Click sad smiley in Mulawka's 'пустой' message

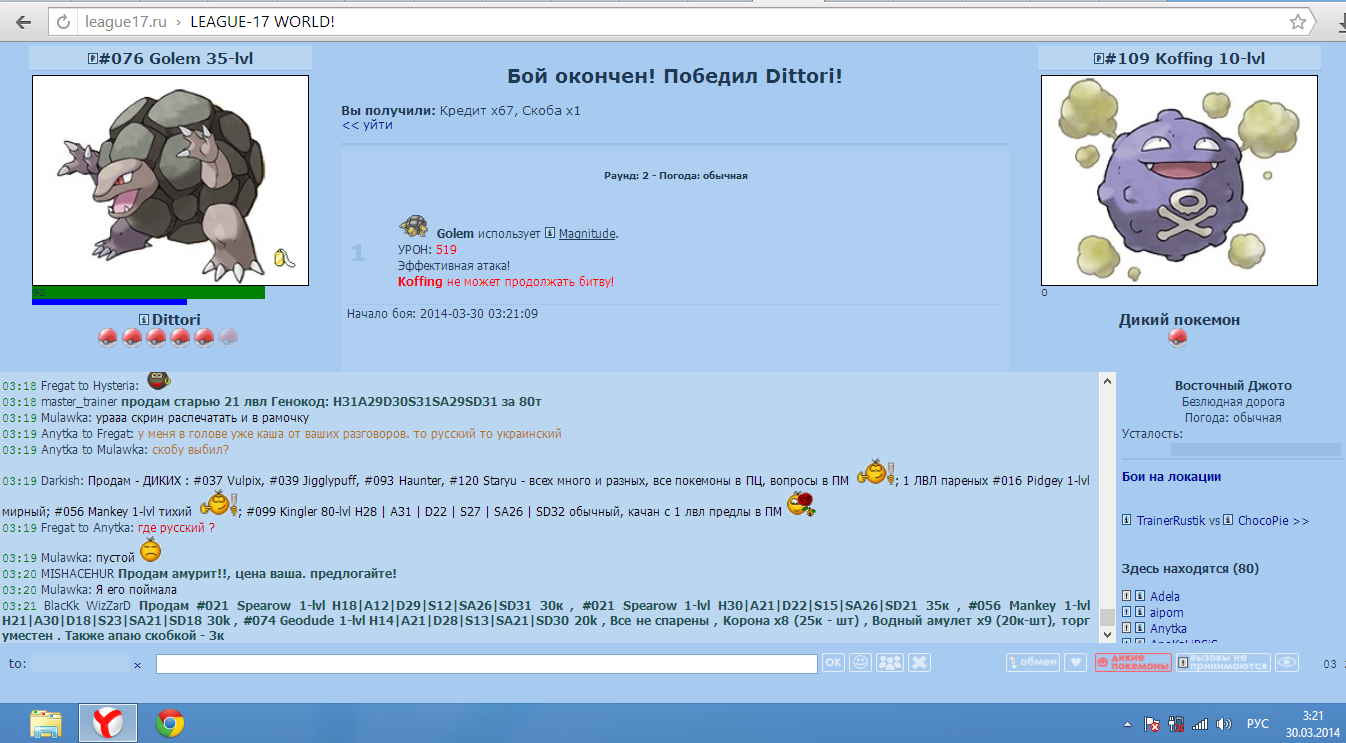(150, 549)
